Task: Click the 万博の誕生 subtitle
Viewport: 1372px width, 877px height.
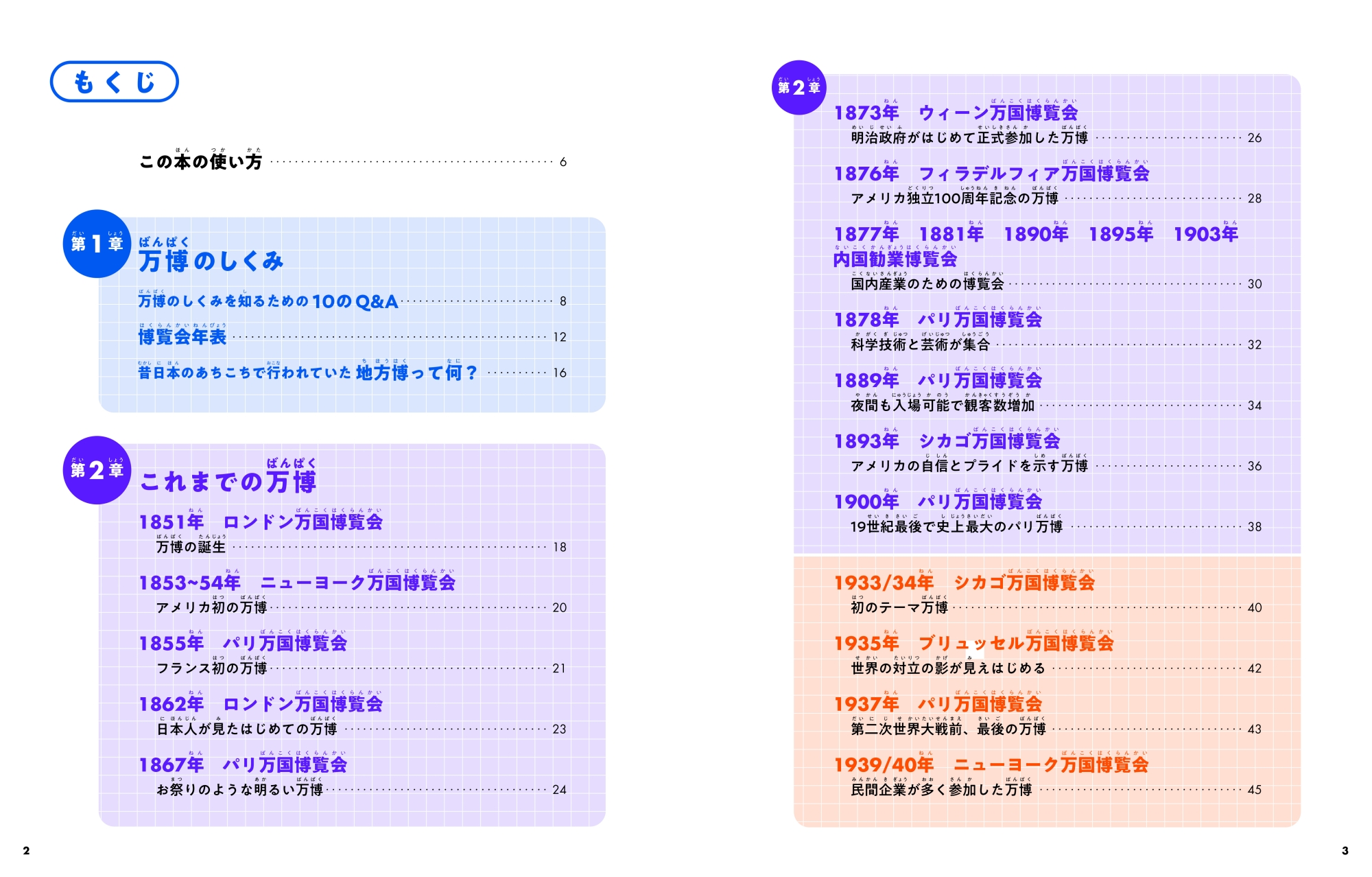Action: (x=191, y=547)
